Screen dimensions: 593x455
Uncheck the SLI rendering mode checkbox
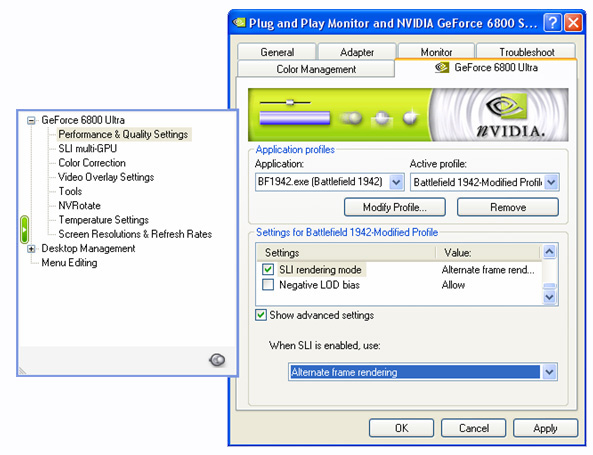[268, 269]
